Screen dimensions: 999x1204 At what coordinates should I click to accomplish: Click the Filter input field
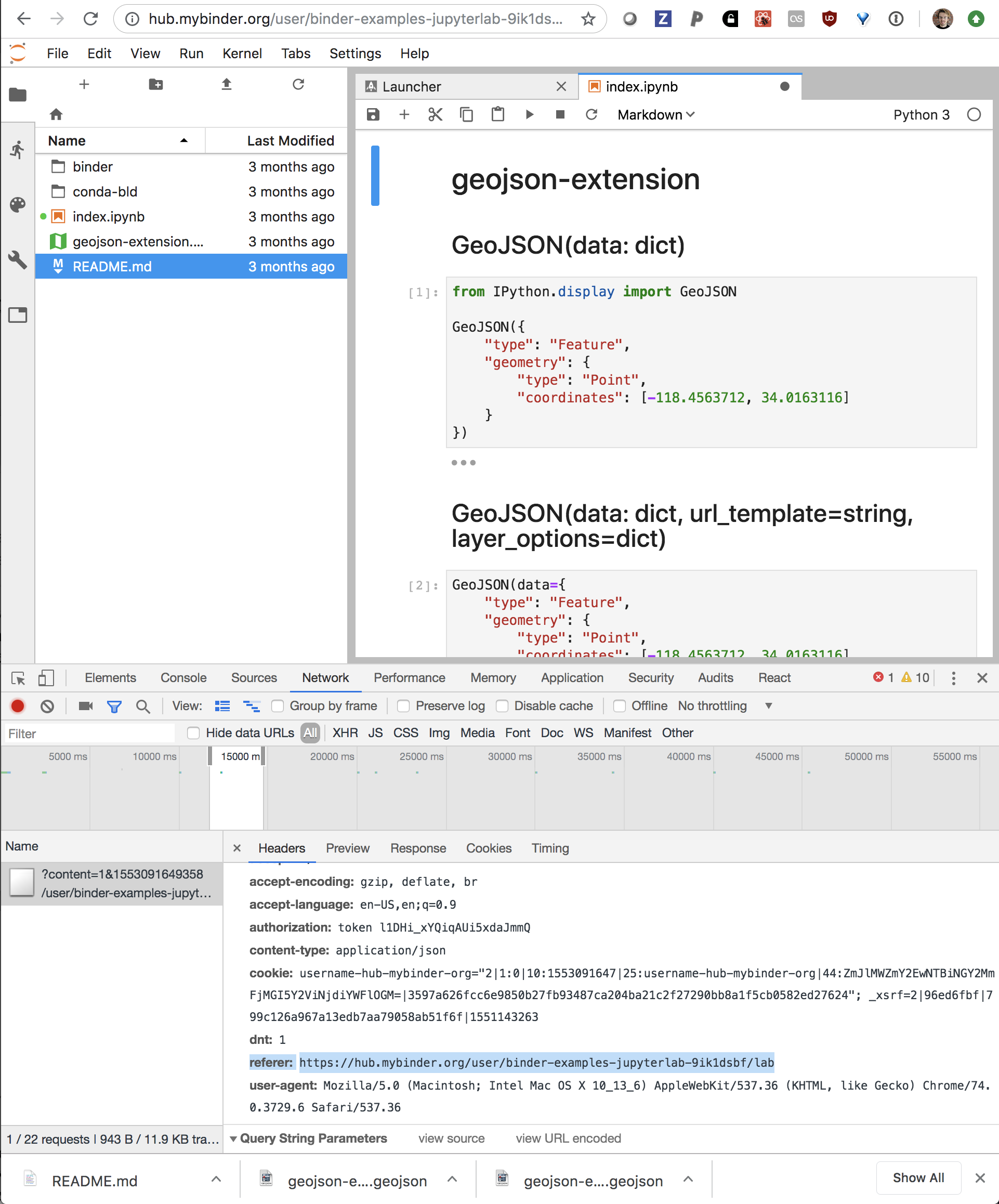click(89, 734)
